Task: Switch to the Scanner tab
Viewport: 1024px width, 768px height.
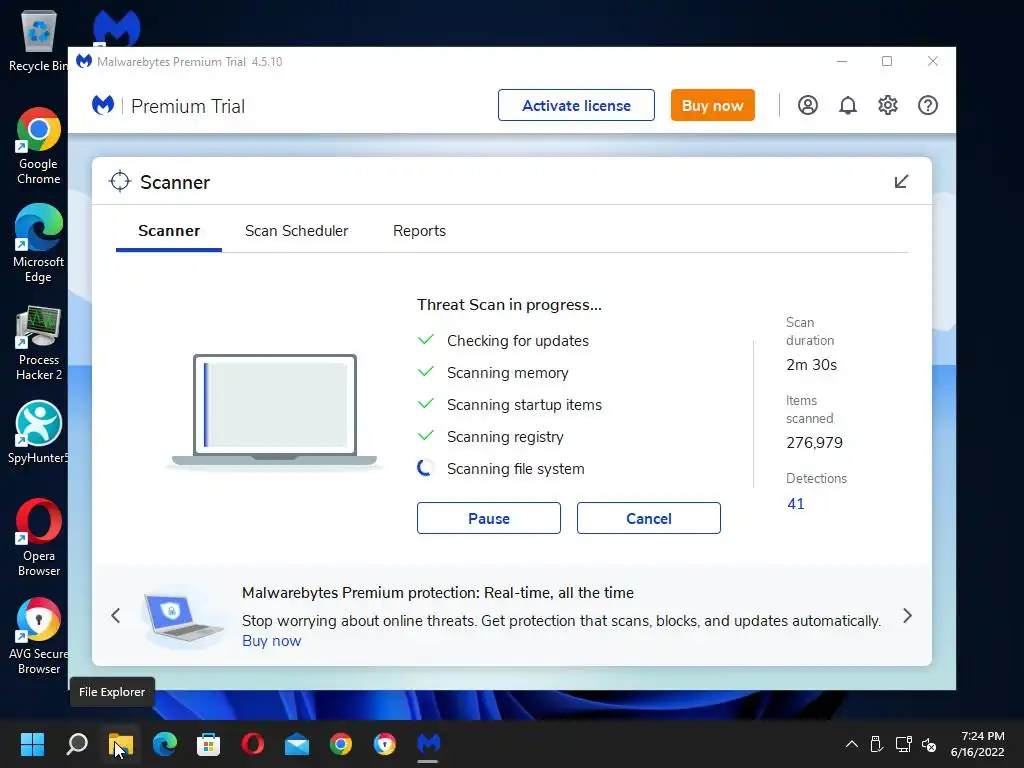Action: tap(169, 231)
